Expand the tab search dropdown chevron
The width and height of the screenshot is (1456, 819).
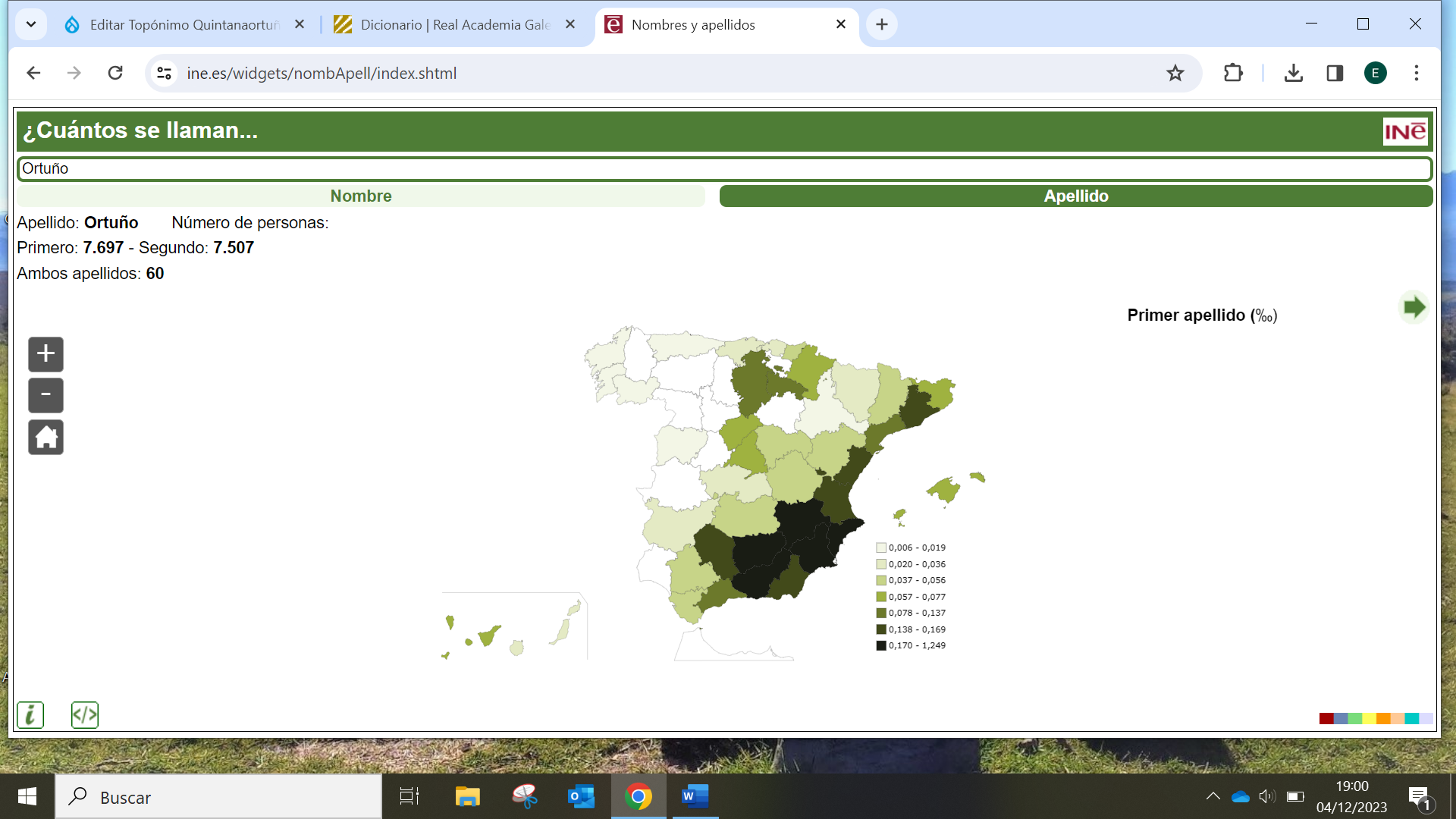point(31,24)
